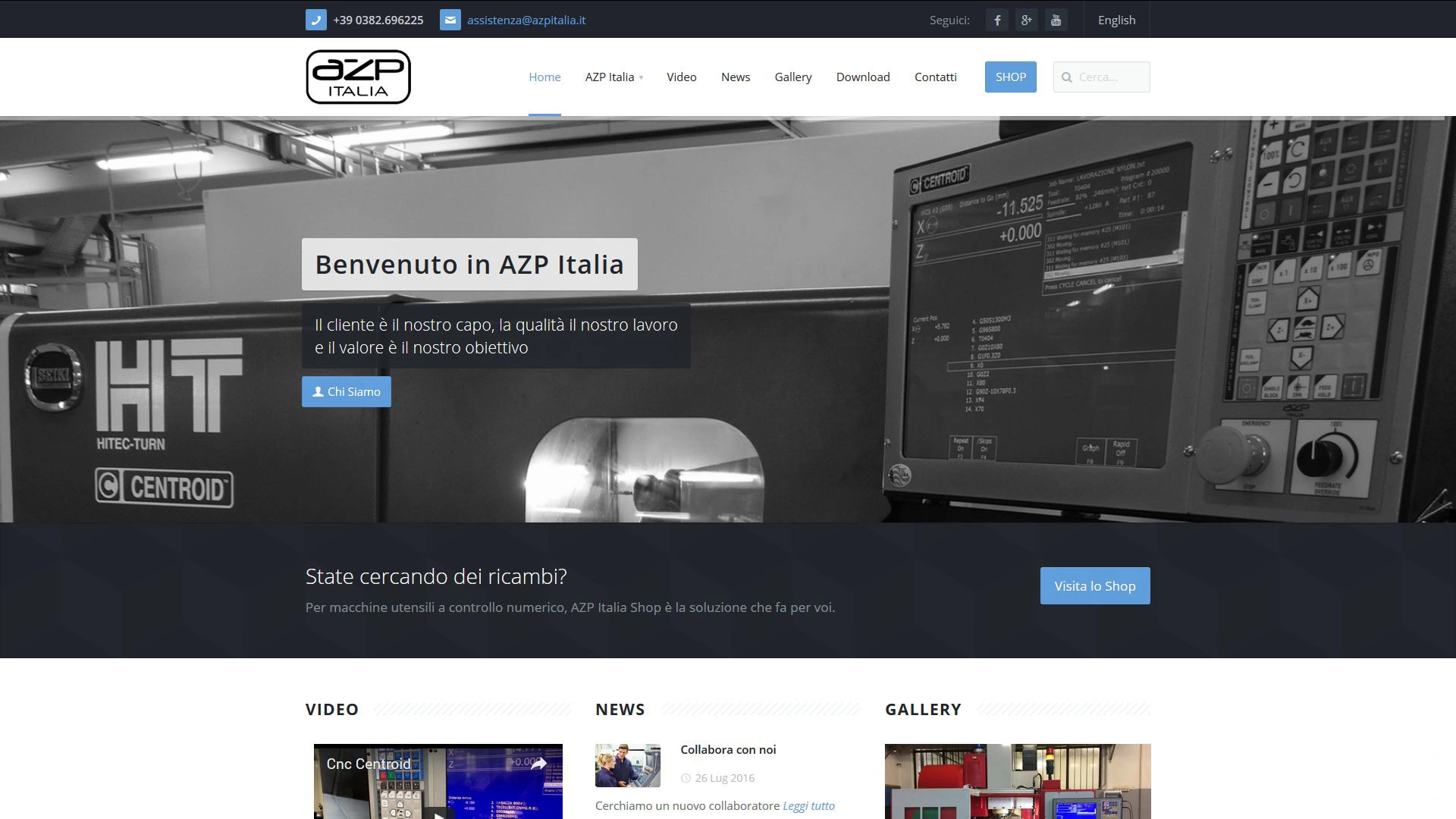Click the AZP Italia logo

point(358,77)
